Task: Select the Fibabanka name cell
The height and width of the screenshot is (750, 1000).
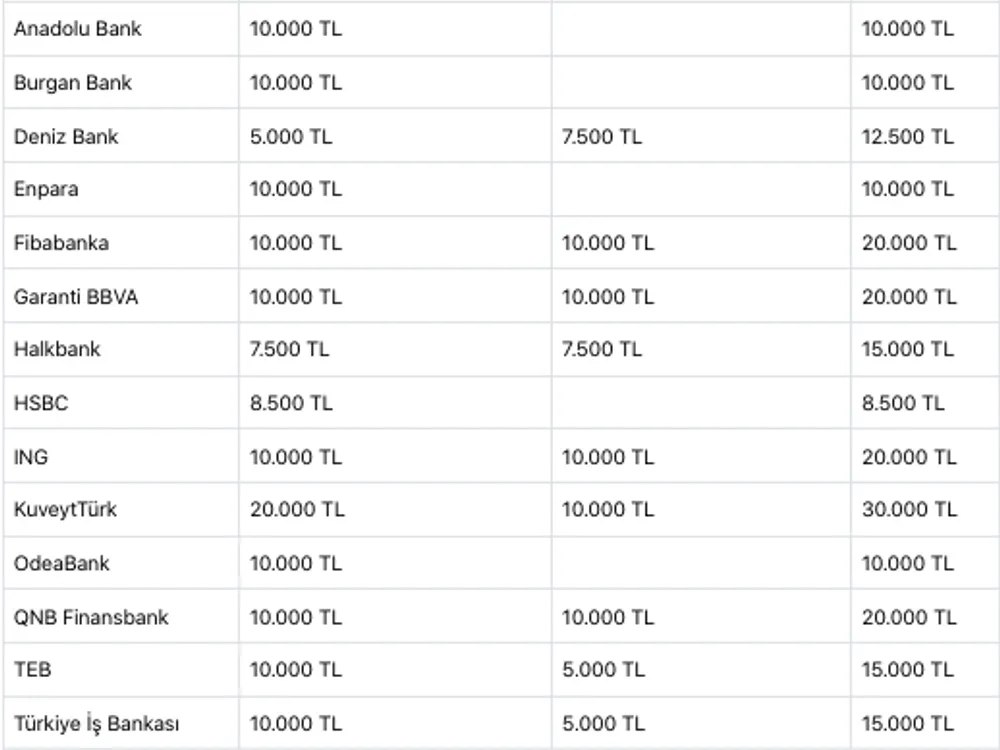Action: 62,243
